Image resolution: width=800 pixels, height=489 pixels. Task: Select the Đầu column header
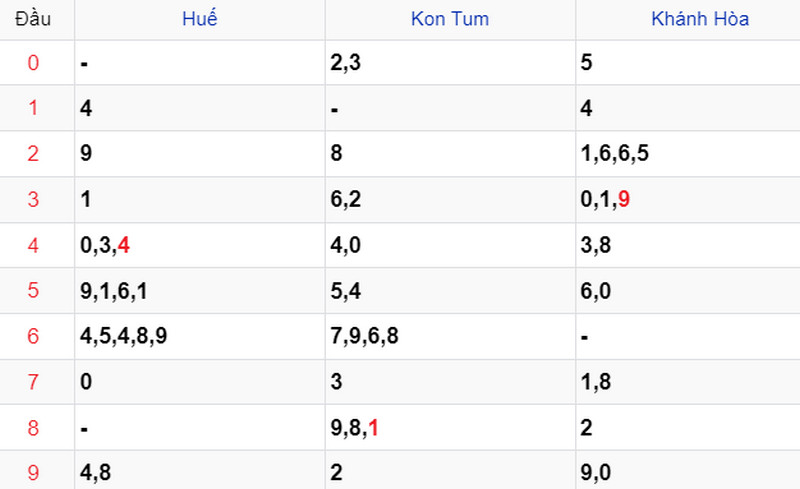coord(33,19)
